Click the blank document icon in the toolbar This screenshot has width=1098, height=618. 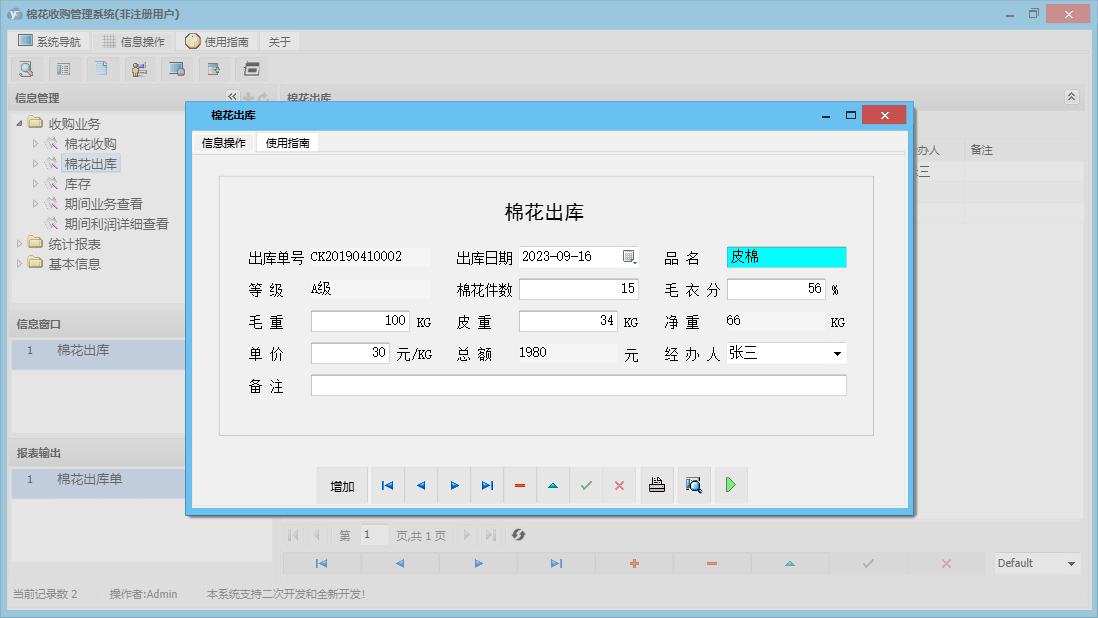coord(101,69)
